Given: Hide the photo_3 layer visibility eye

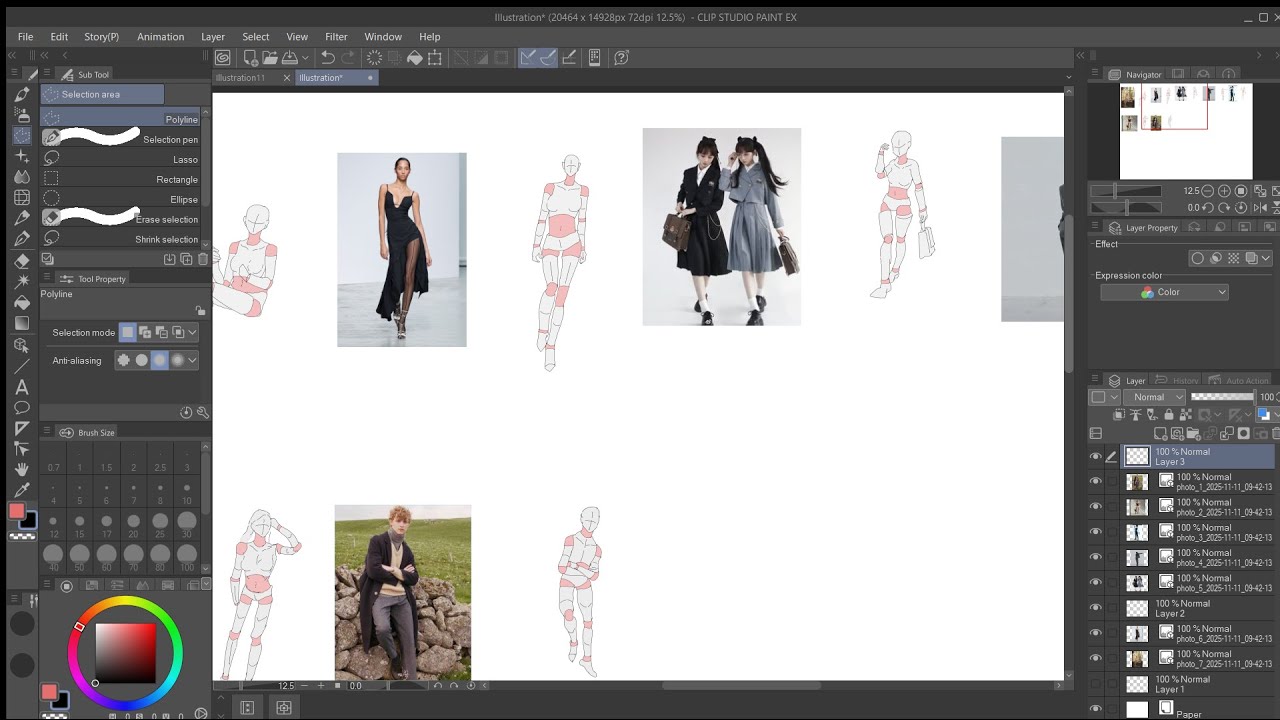Looking at the screenshot, I should [1096, 533].
